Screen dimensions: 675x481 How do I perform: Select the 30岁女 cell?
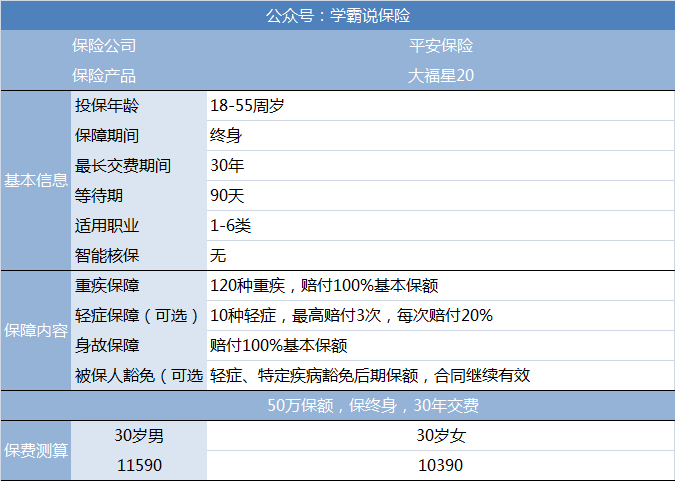441,436
